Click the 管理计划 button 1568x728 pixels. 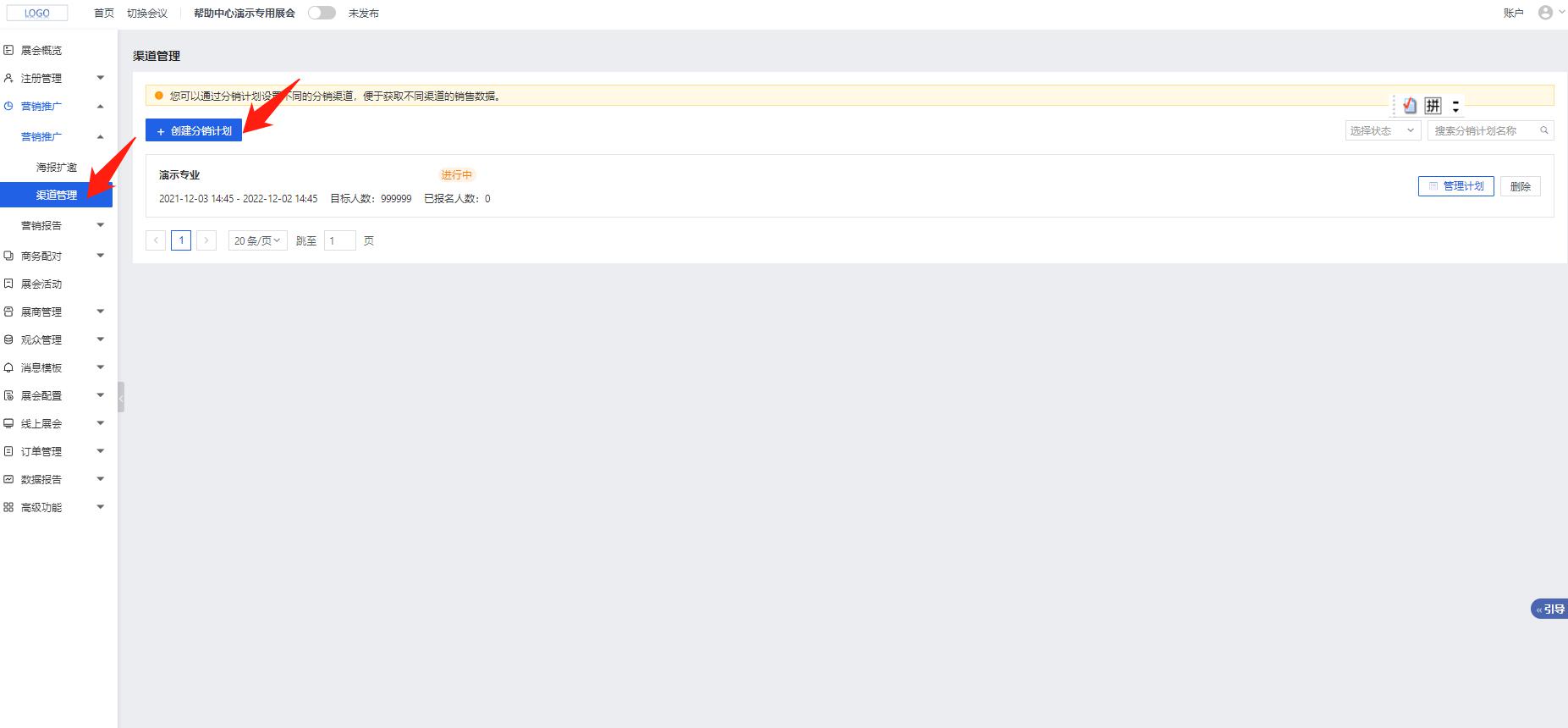click(1455, 186)
